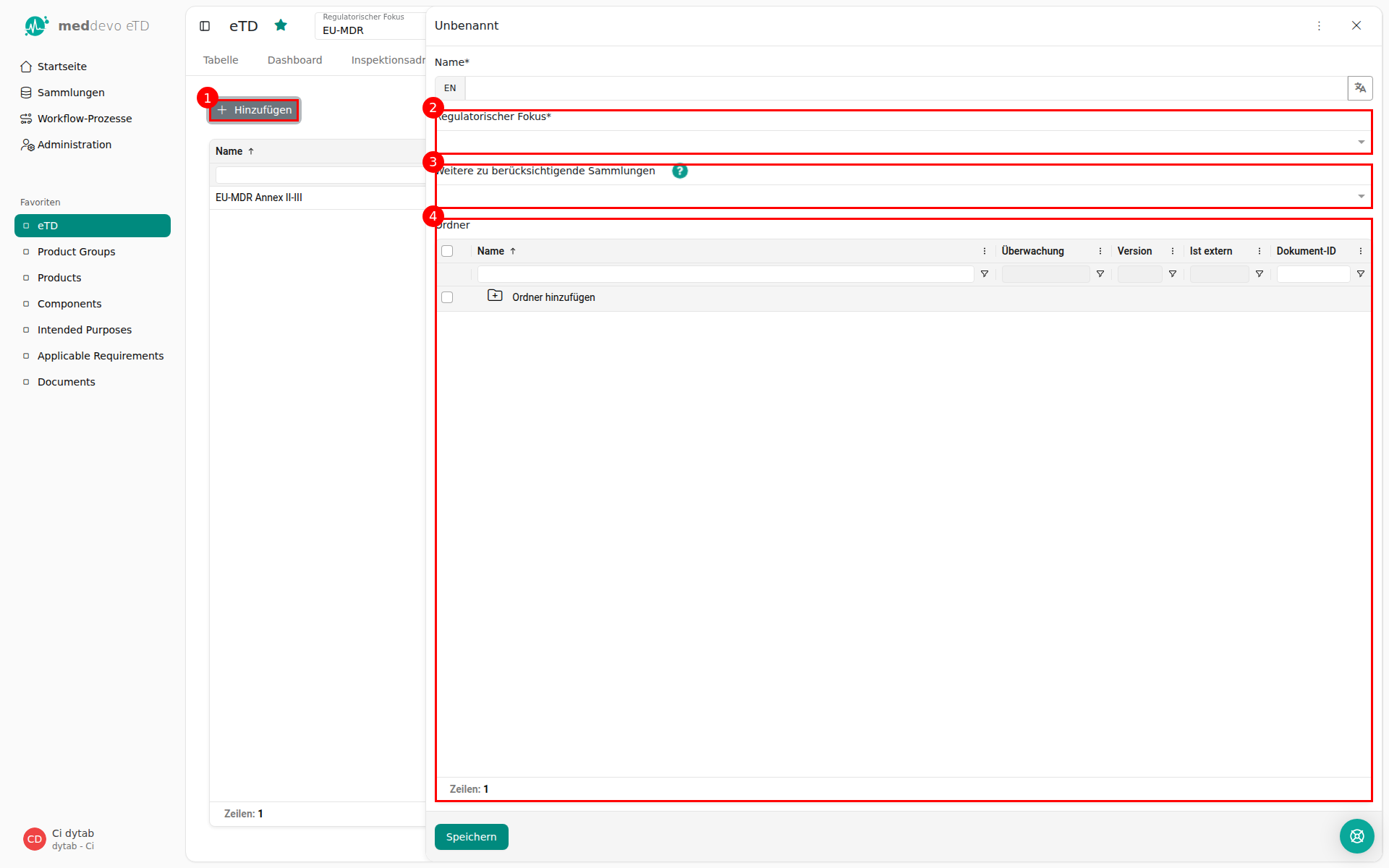The image size is (1389, 868).
Task: Open the EU-MDR regulatory focus selector
Action: (x=370, y=25)
